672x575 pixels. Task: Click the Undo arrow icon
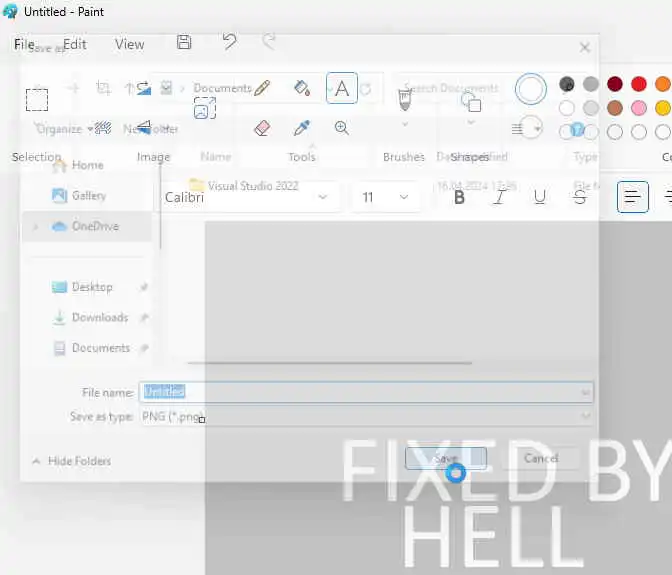(229, 42)
